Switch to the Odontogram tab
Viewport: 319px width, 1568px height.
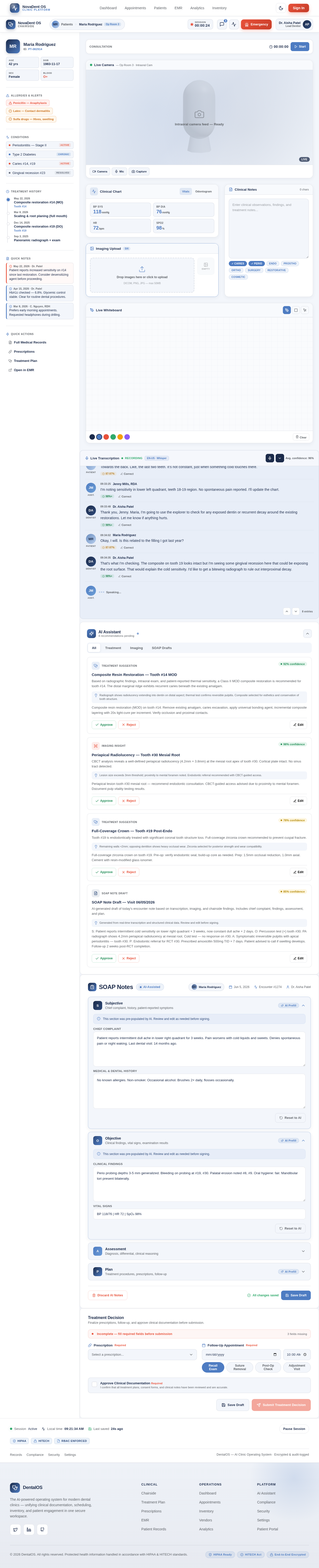coord(203,191)
